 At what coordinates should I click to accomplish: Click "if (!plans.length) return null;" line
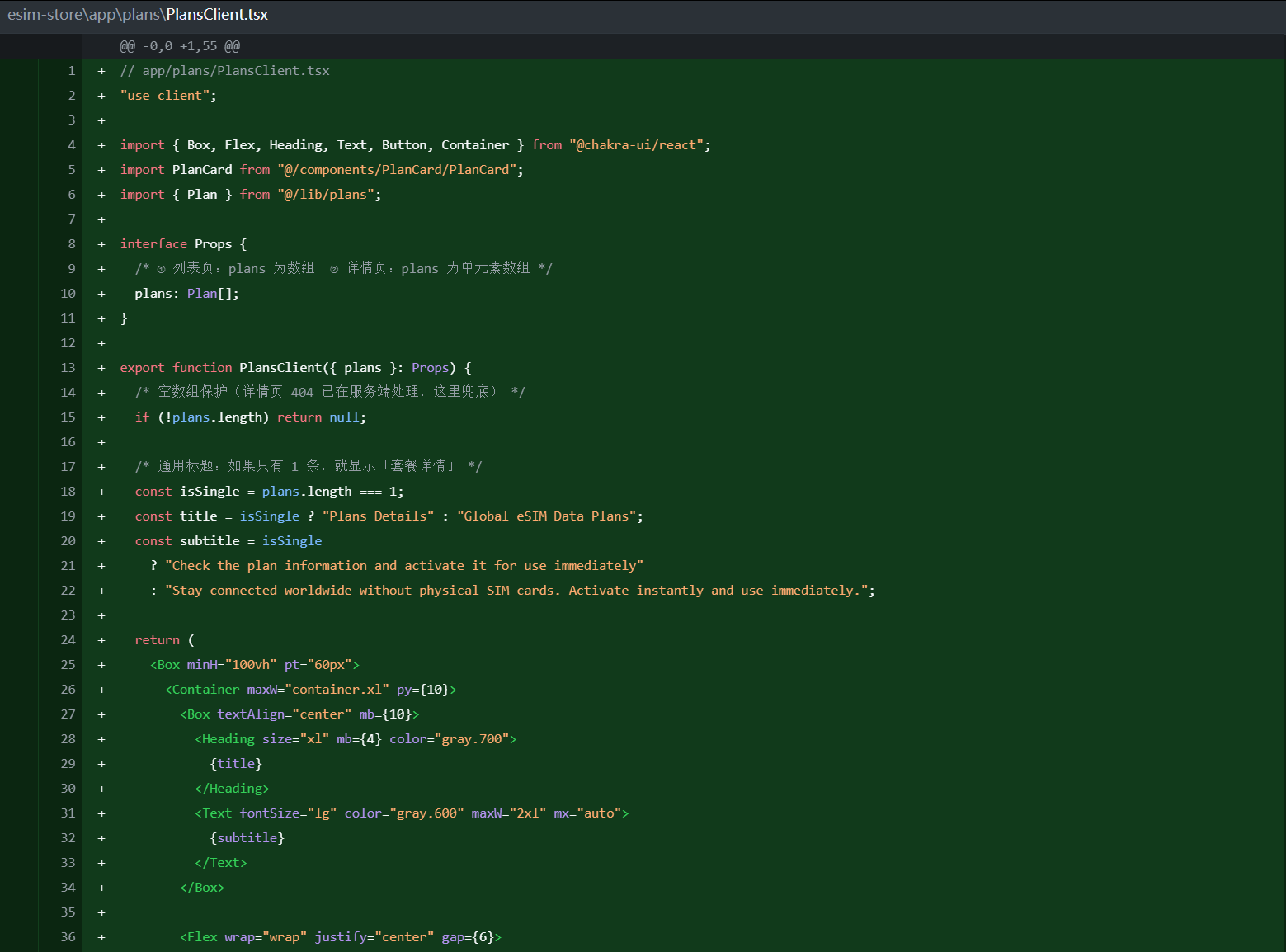251,417
